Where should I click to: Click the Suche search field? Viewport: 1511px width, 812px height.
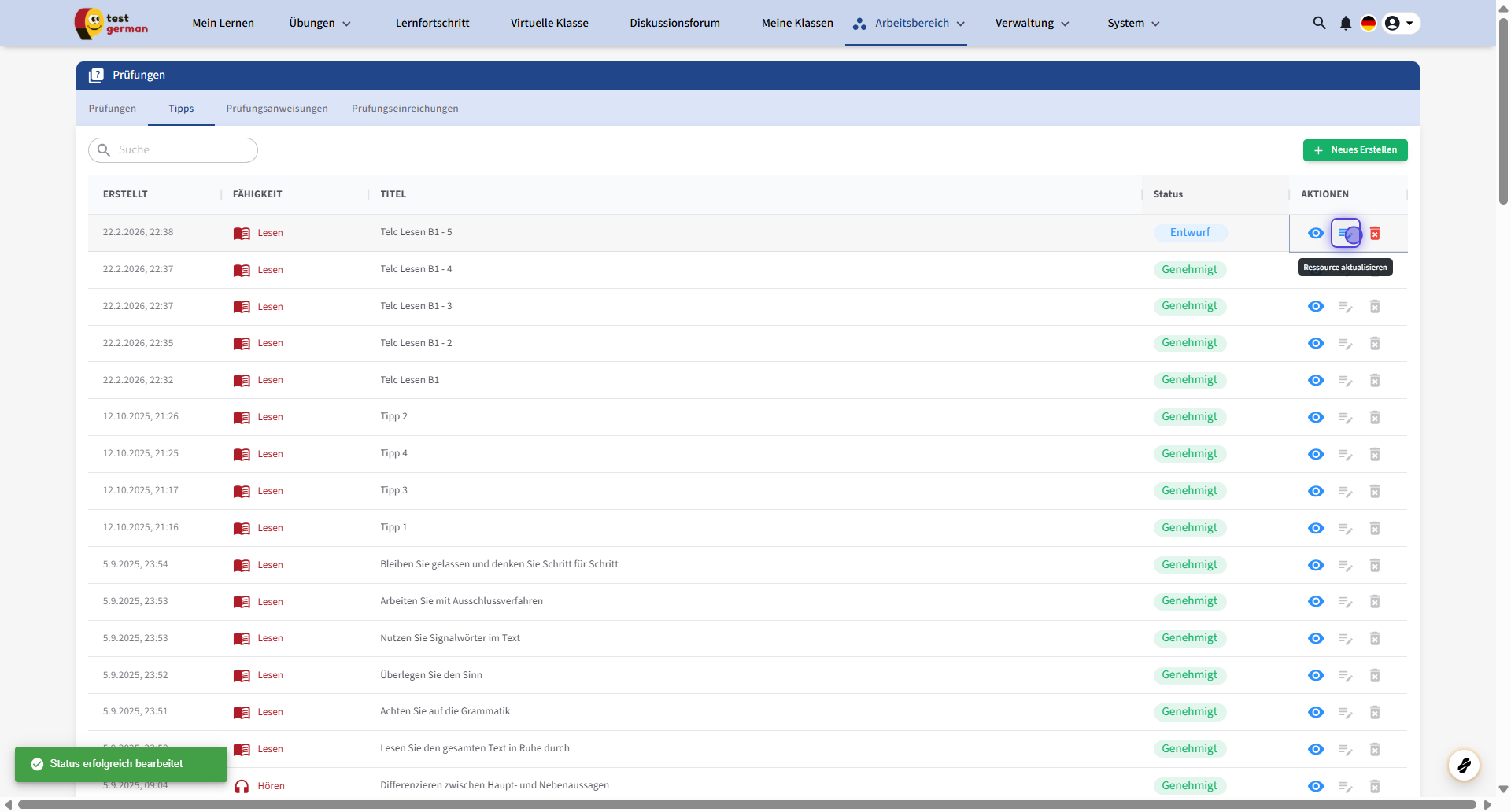183,150
